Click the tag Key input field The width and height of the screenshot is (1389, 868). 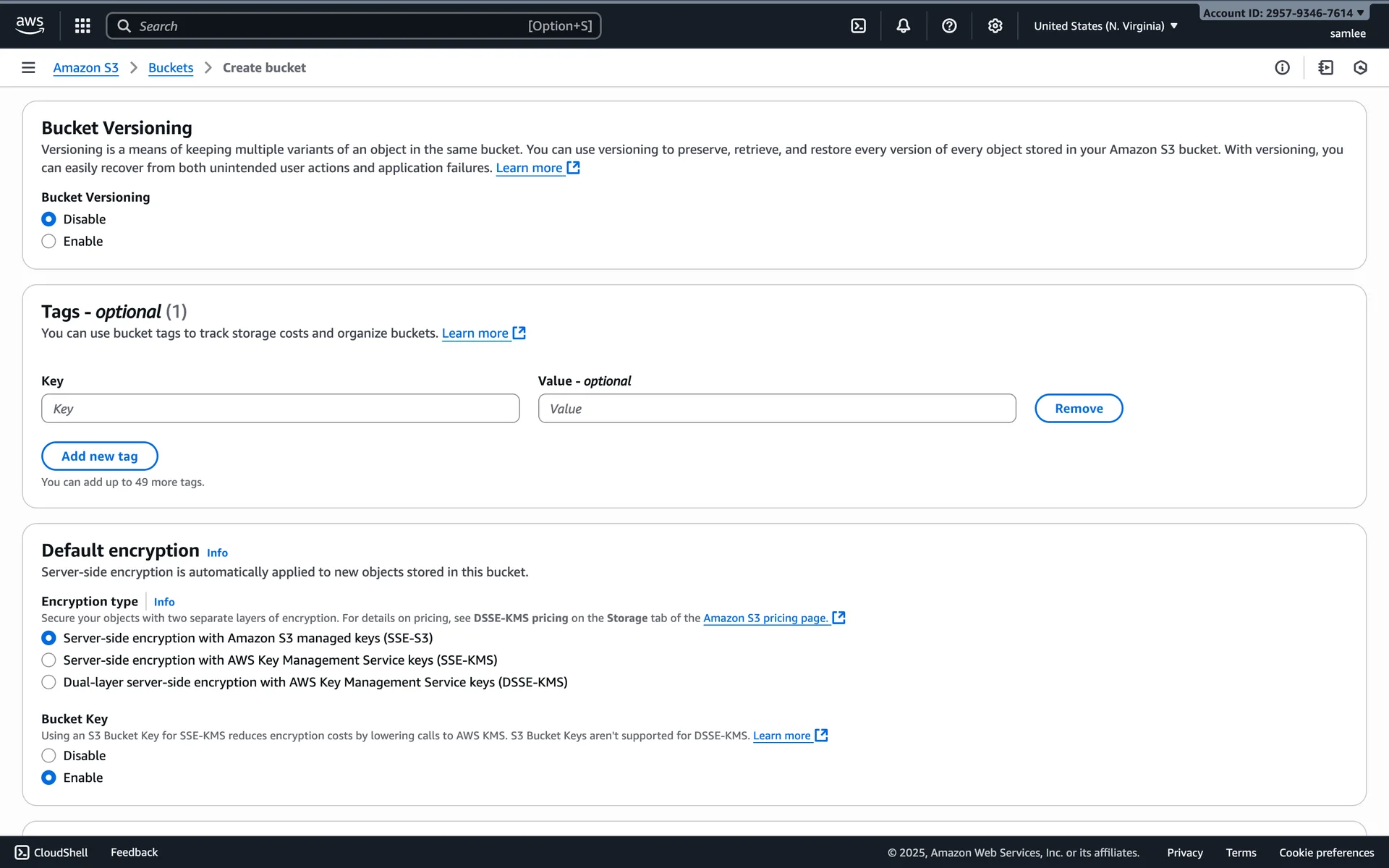pyautogui.click(x=280, y=409)
